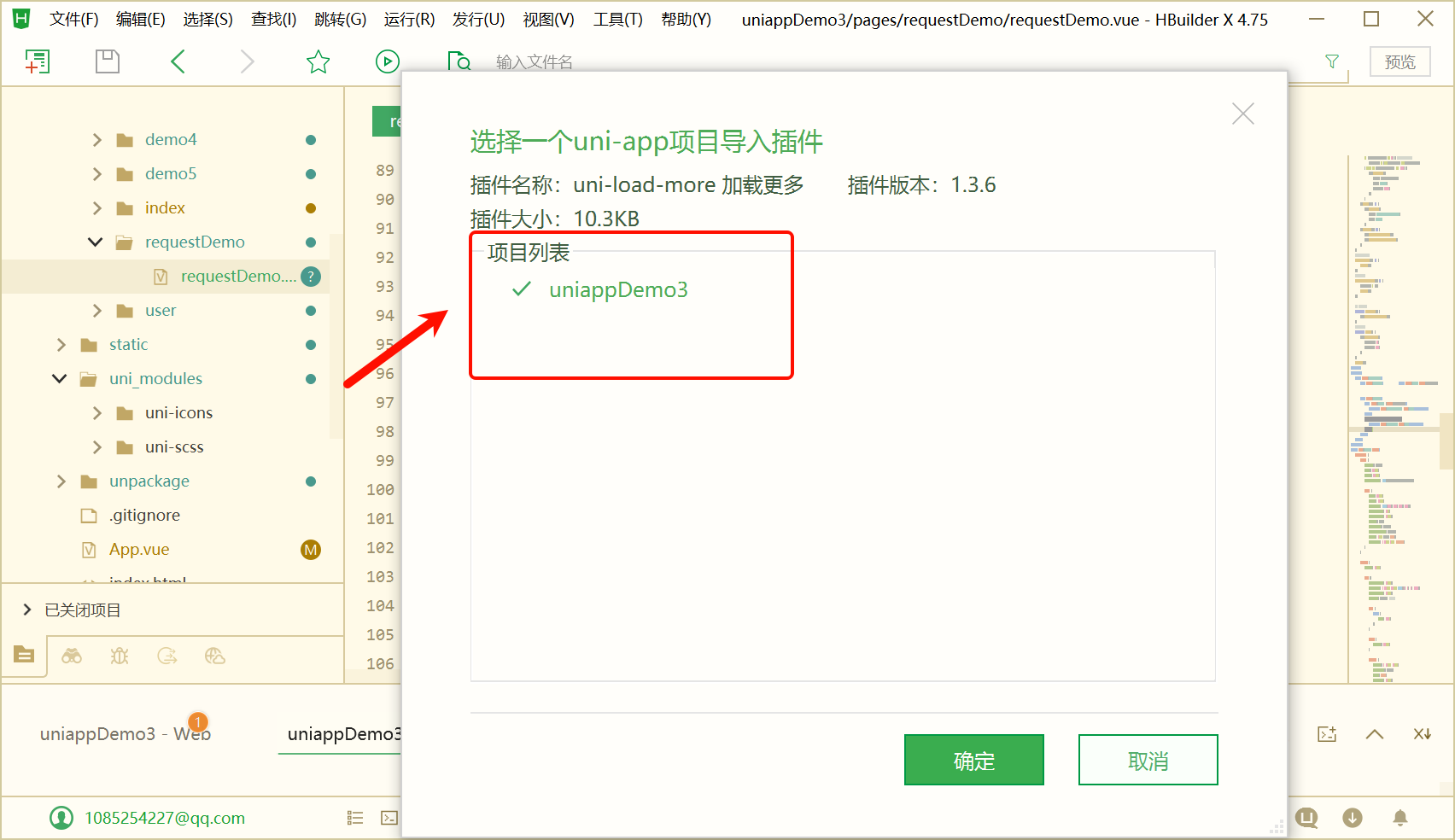Expand the static folder

[61, 345]
